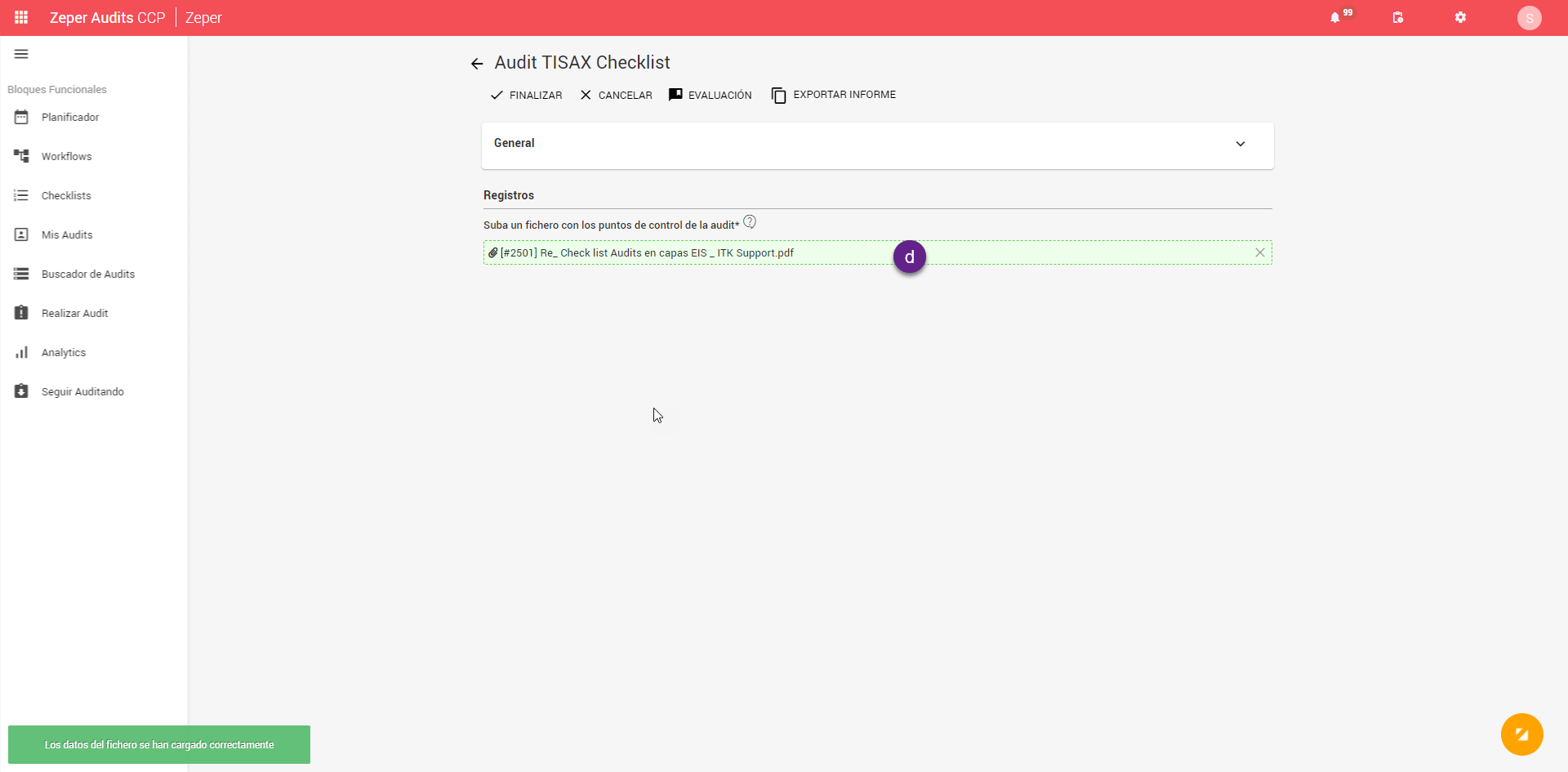Remove uploaded PDF file with X icon
This screenshot has height=772, width=1568.
click(x=1260, y=252)
